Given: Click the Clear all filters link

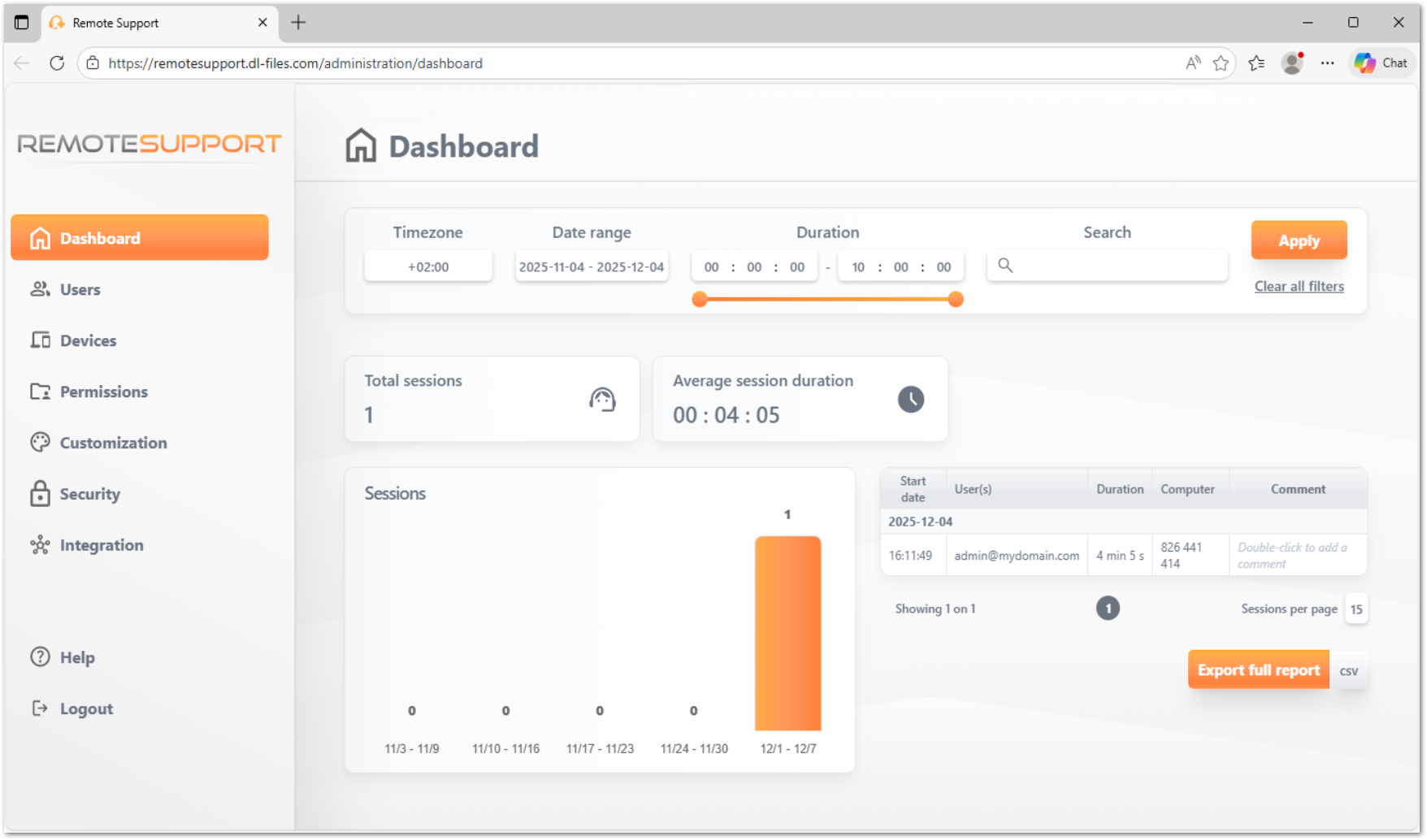Looking at the screenshot, I should [1298, 286].
